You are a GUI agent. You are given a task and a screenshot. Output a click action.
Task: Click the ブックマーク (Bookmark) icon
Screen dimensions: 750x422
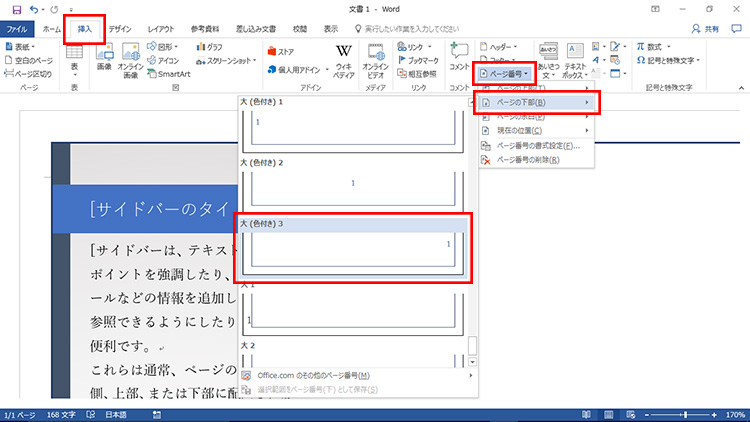coord(420,60)
